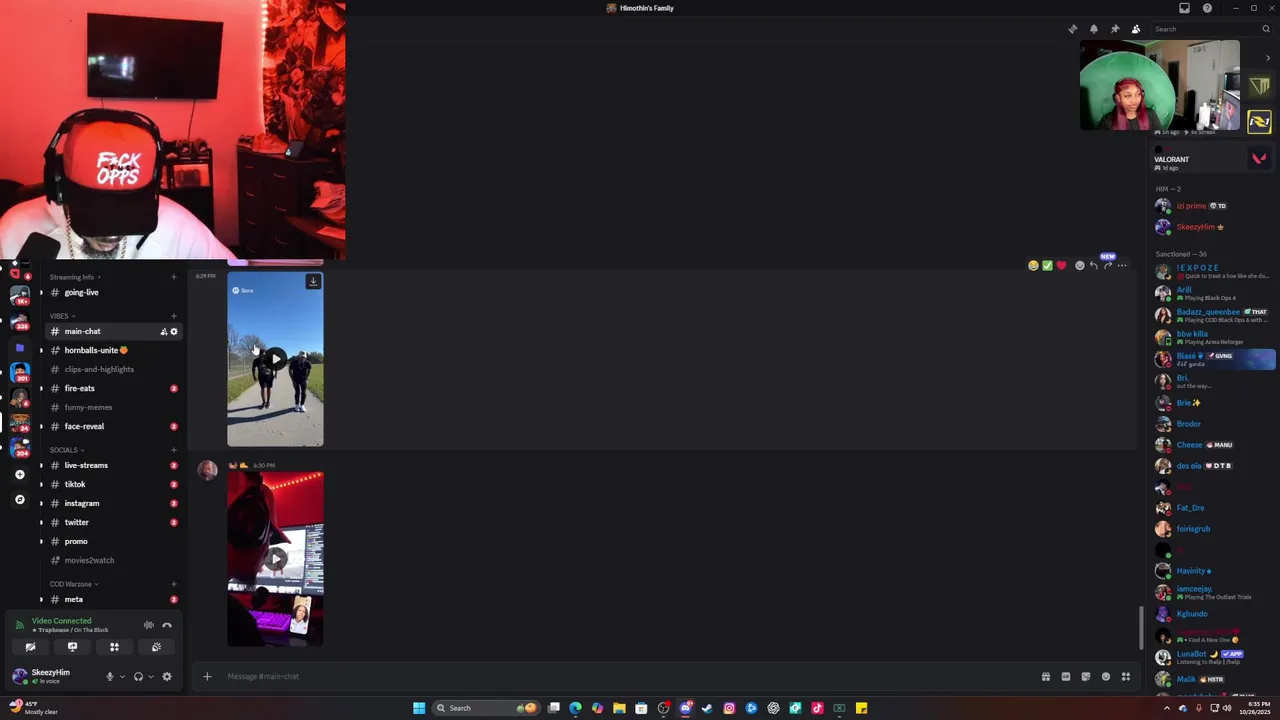Play the red-lit room video
This screenshot has height=720, width=1280.
click(275, 559)
